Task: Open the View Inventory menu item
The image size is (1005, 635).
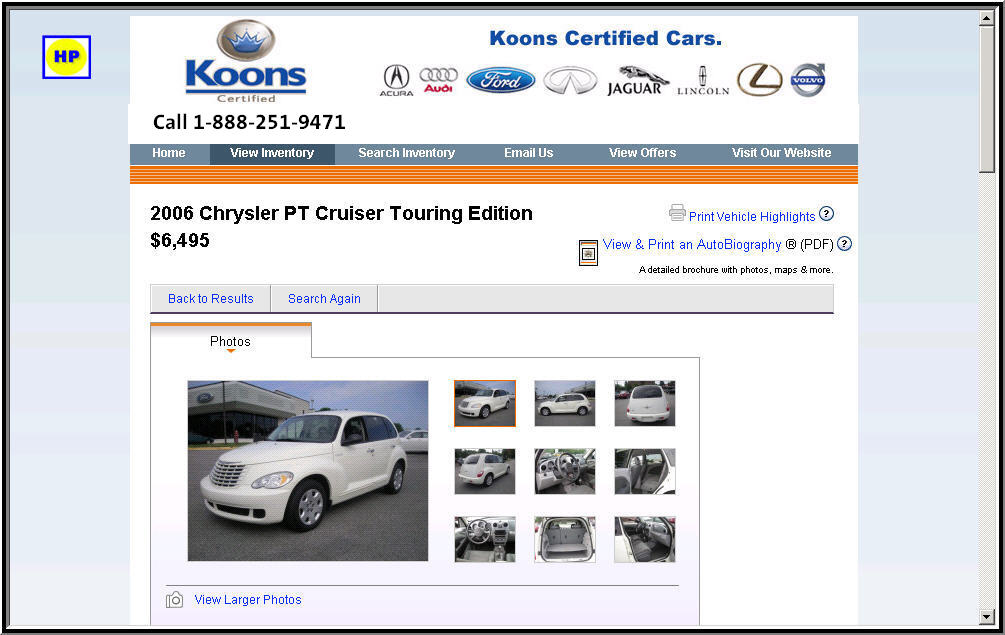Action: point(272,153)
